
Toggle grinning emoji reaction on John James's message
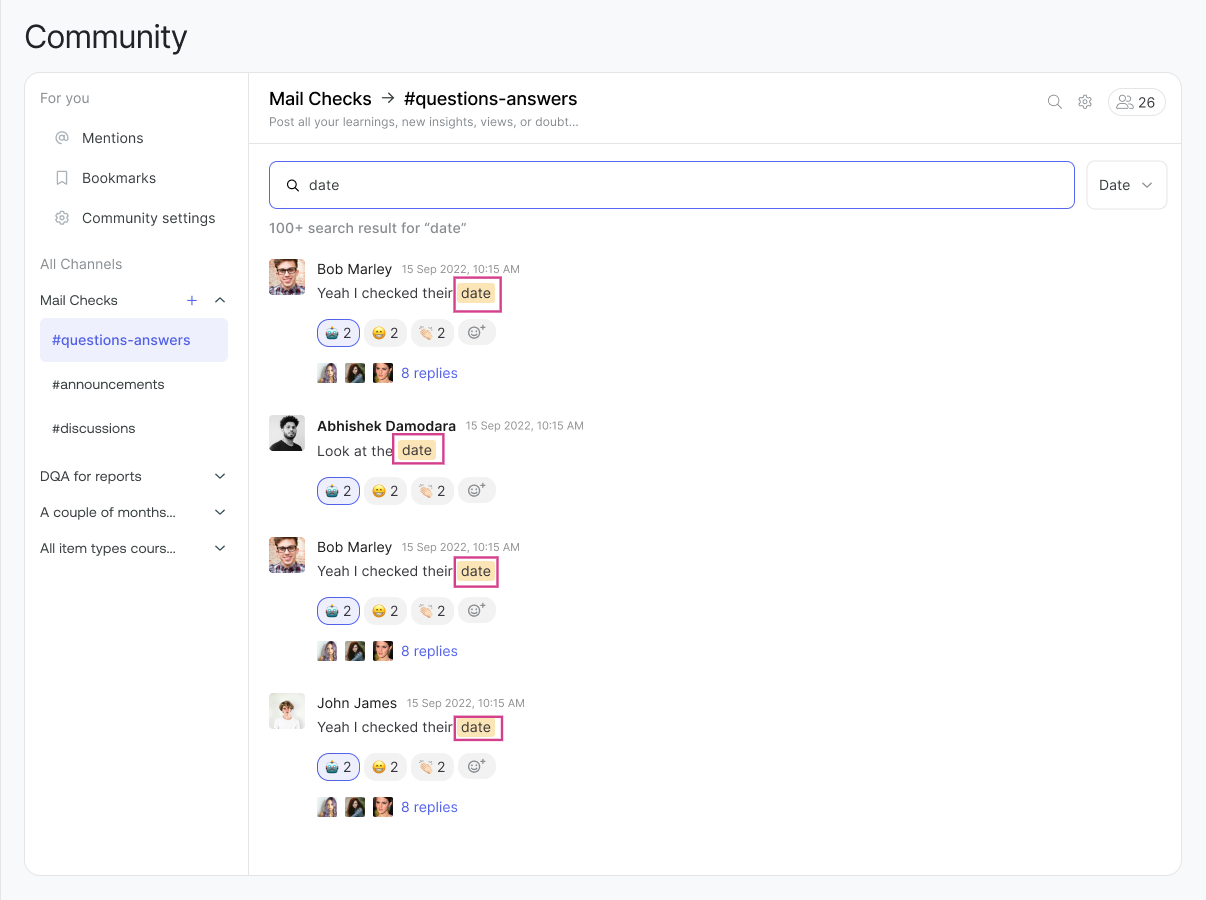point(385,767)
